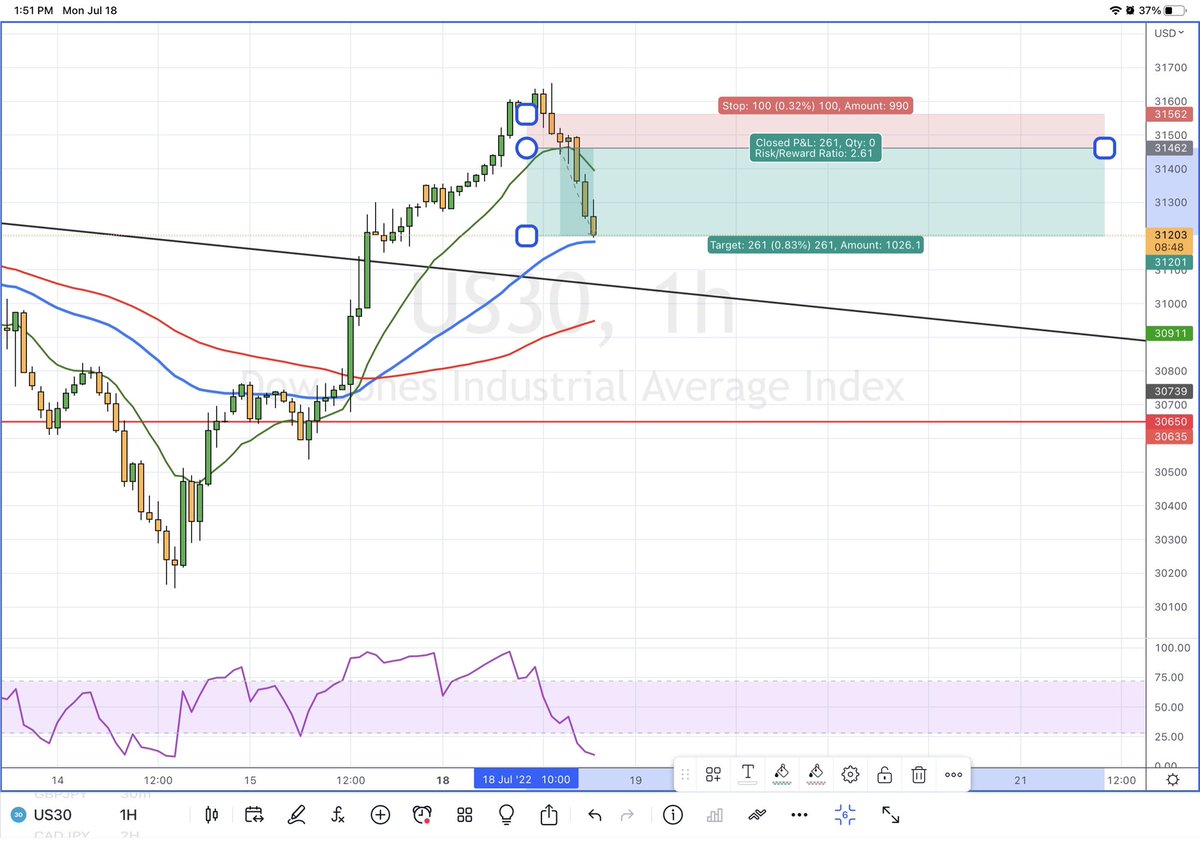Open the candlestick chart style picker
The image size is (1200, 841).
pos(211,815)
